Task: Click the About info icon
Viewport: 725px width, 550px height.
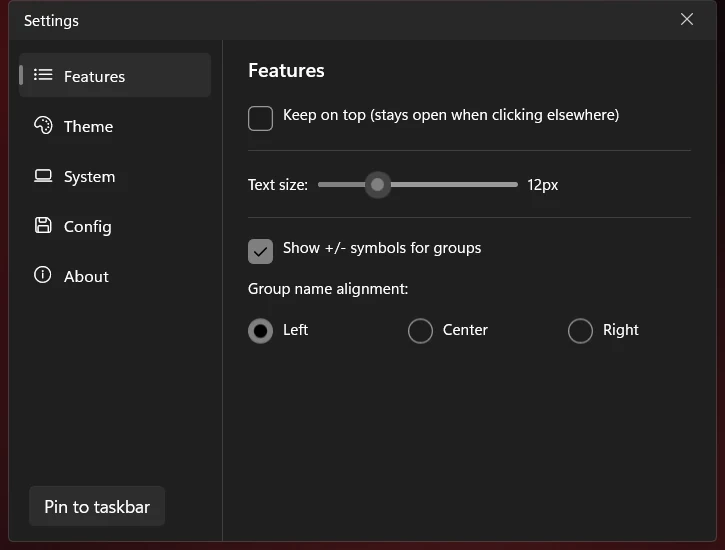Action: (43, 275)
